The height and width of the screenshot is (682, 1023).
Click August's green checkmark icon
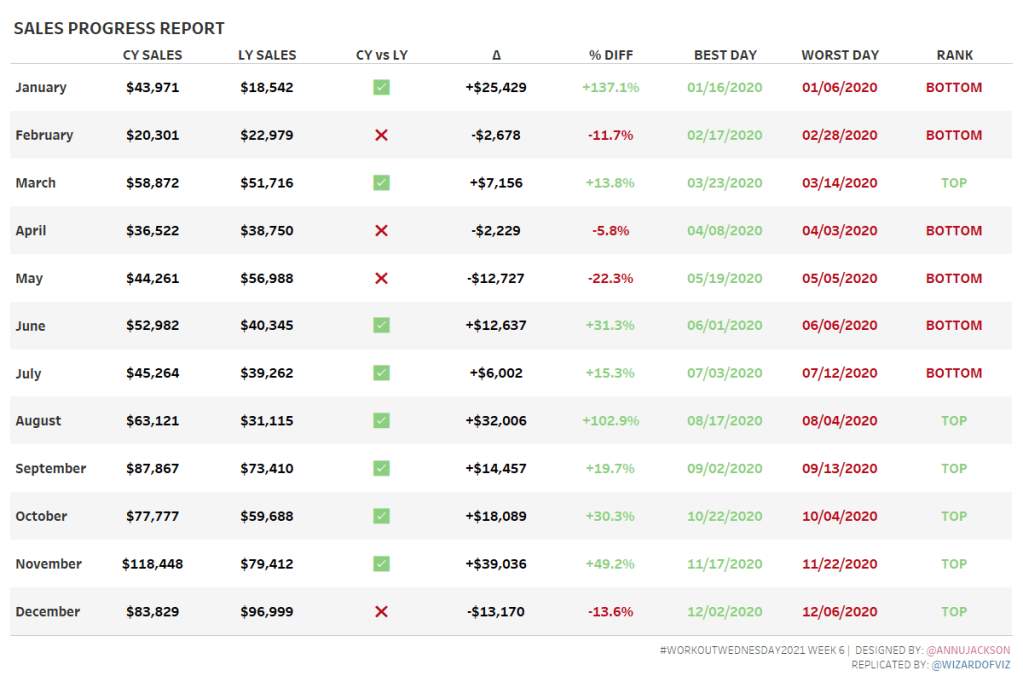(381, 421)
